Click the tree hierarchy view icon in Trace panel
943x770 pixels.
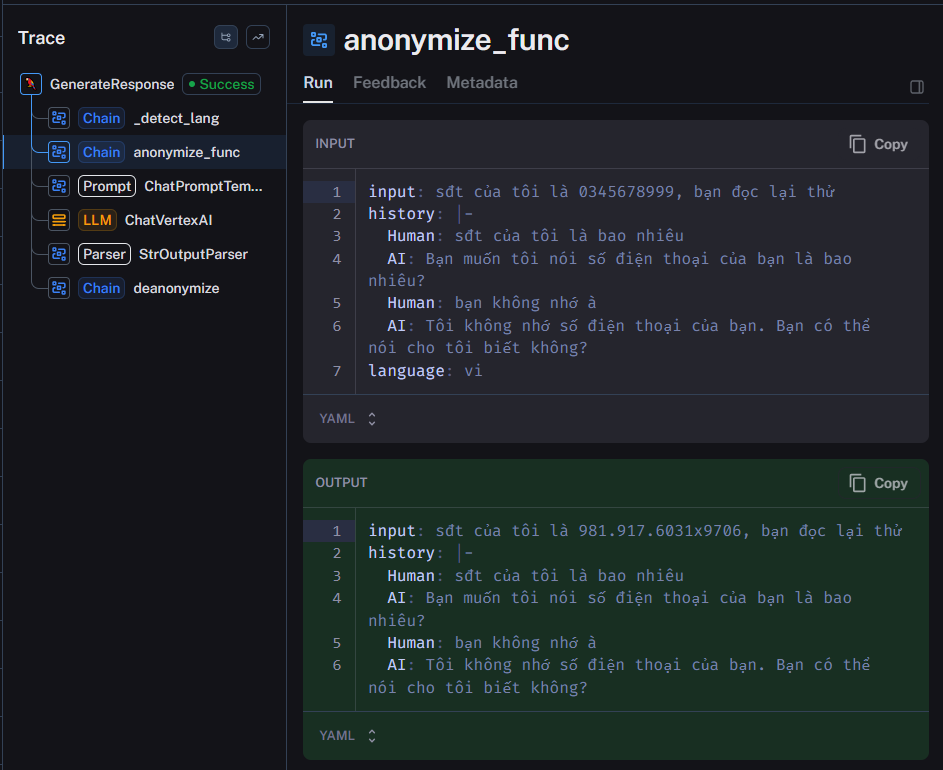[225, 37]
